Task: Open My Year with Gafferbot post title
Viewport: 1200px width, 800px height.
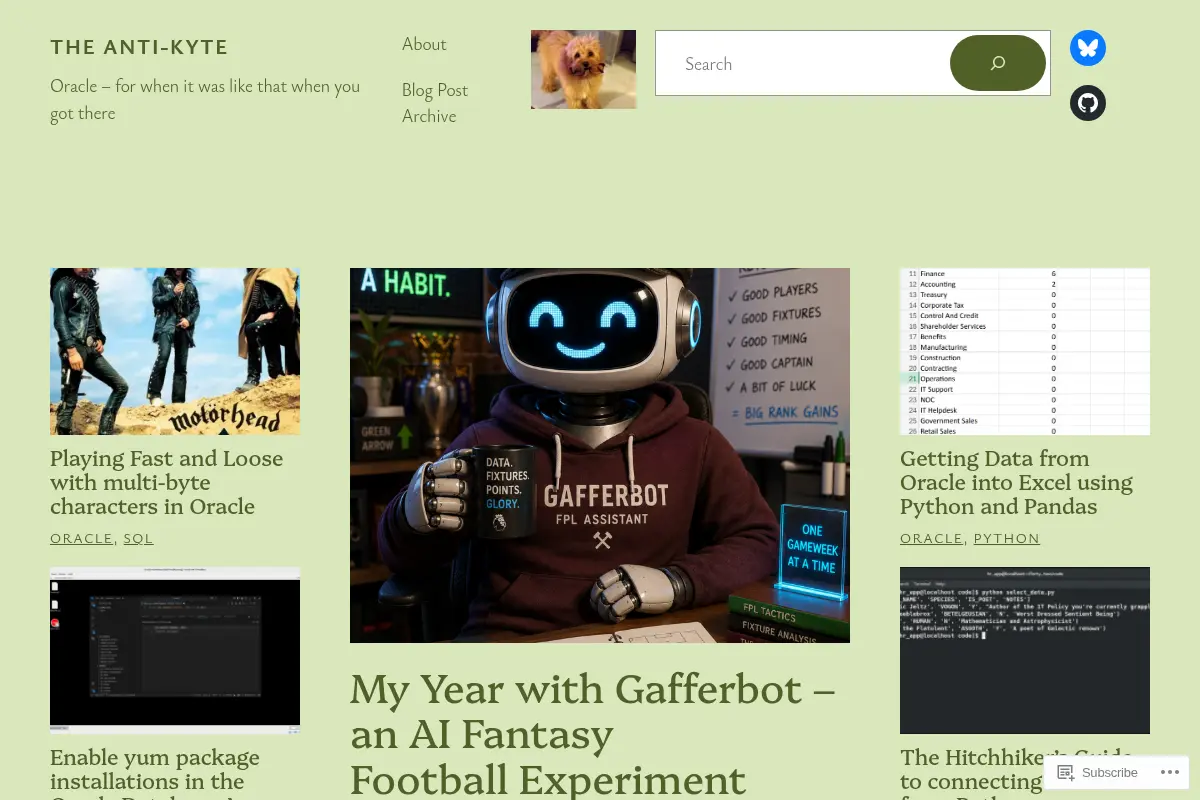Action: (x=592, y=734)
